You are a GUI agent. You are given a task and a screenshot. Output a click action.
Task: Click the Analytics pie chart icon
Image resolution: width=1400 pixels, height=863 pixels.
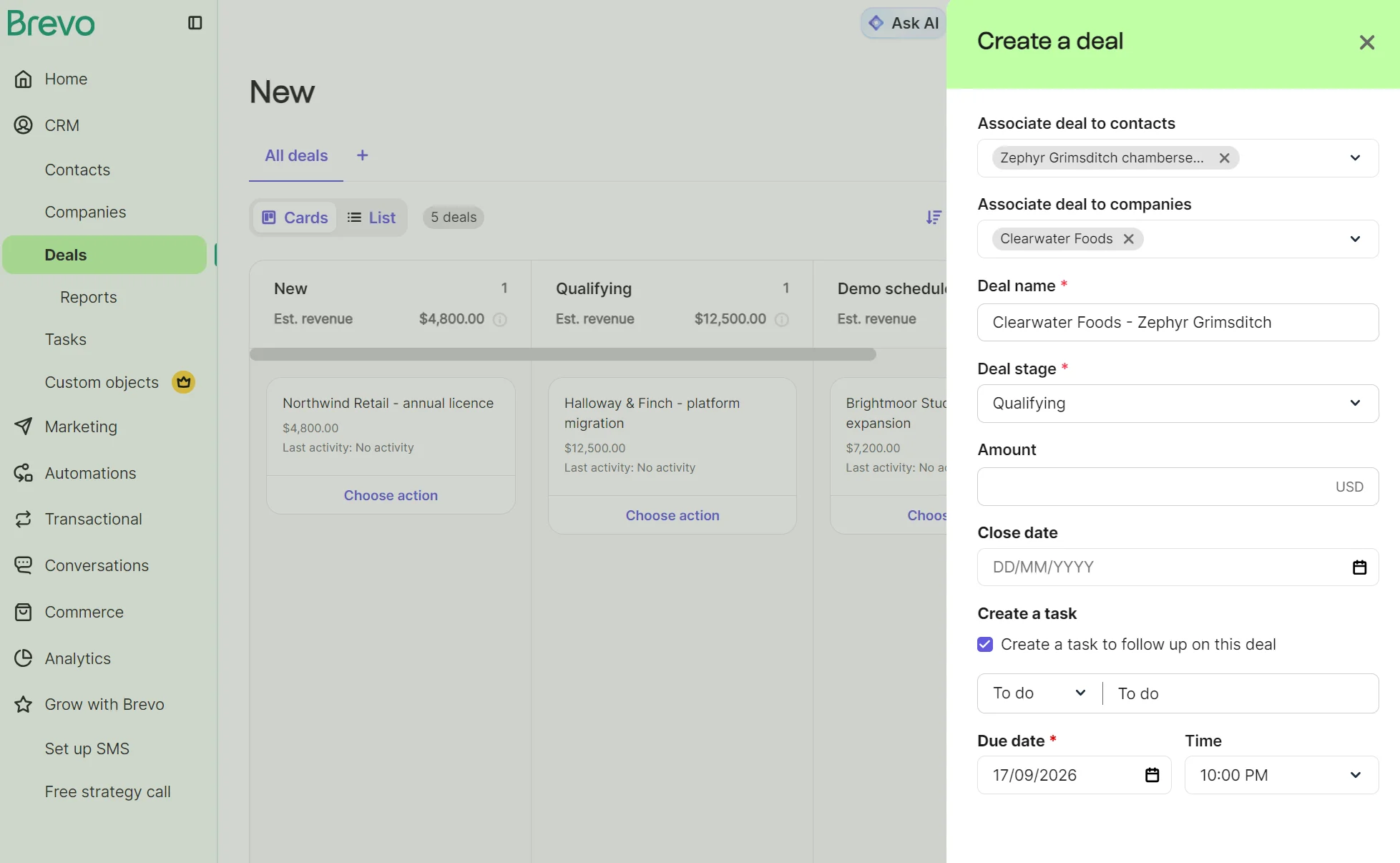tap(24, 658)
